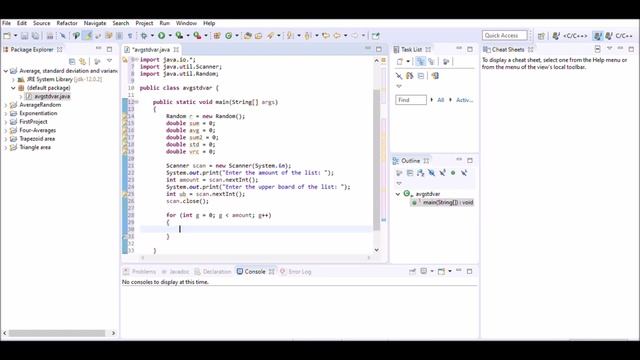
Task: Click the Open Type icon
Action: tap(247, 36)
